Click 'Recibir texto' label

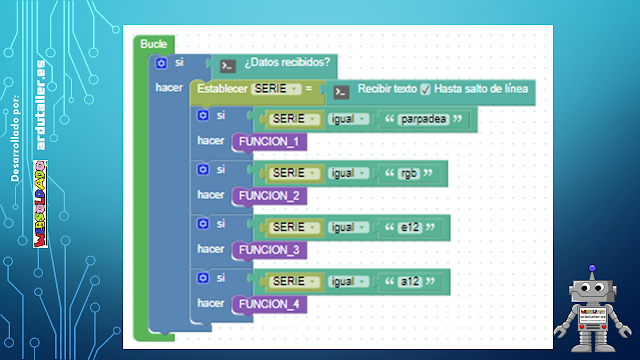(x=387, y=89)
